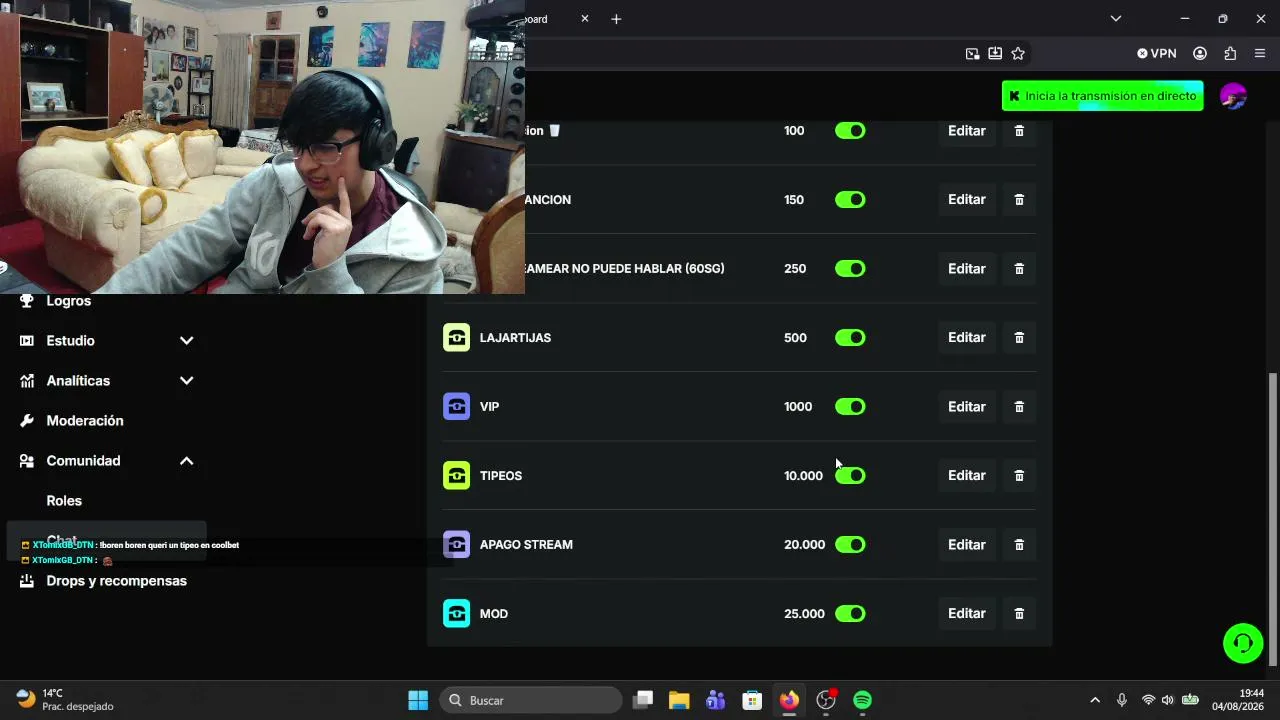Viewport: 1280px width, 720px height.
Task: Open Logros in the sidebar
Action: pyautogui.click(x=68, y=301)
